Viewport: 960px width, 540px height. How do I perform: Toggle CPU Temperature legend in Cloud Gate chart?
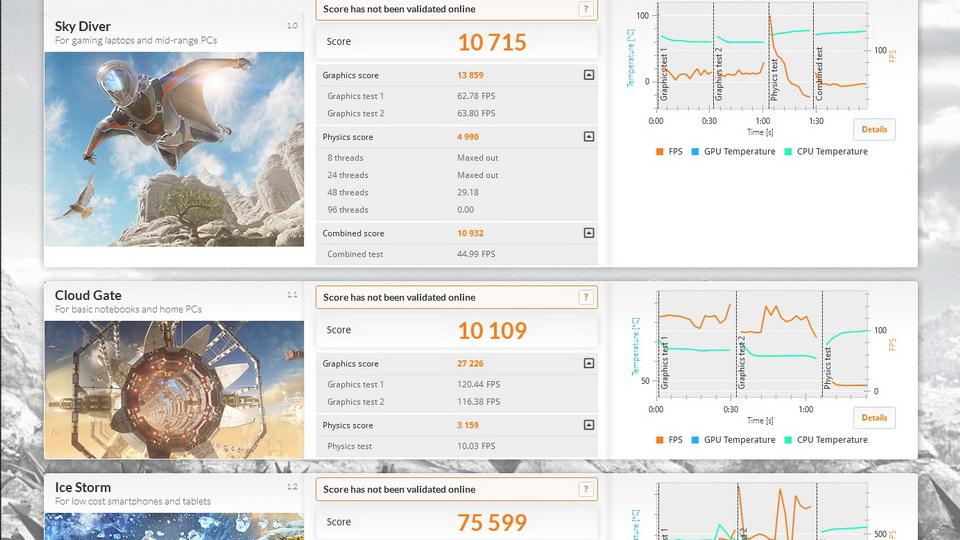click(x=826, y=440)
